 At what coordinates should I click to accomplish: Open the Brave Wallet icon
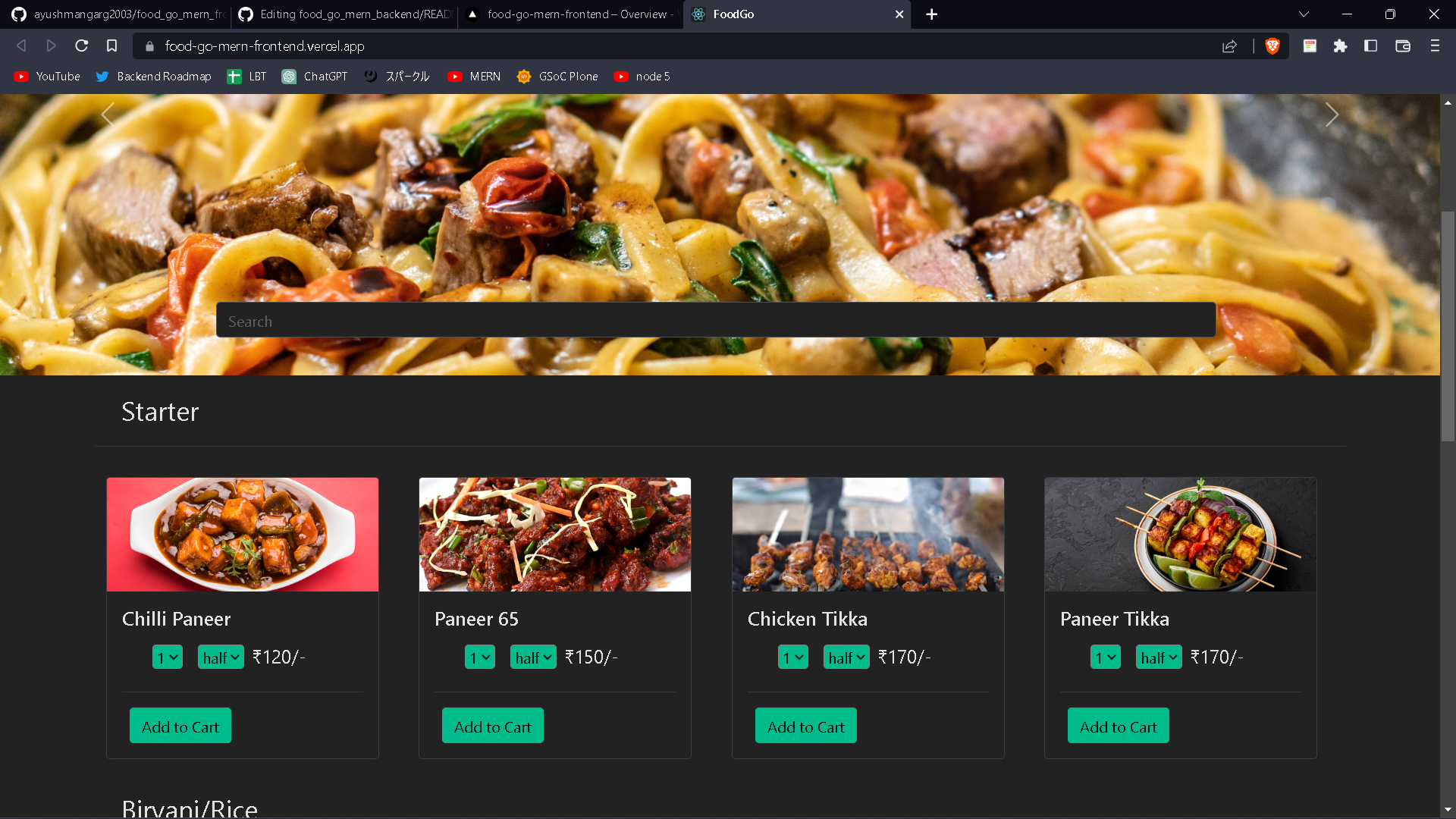[1402, 46]
